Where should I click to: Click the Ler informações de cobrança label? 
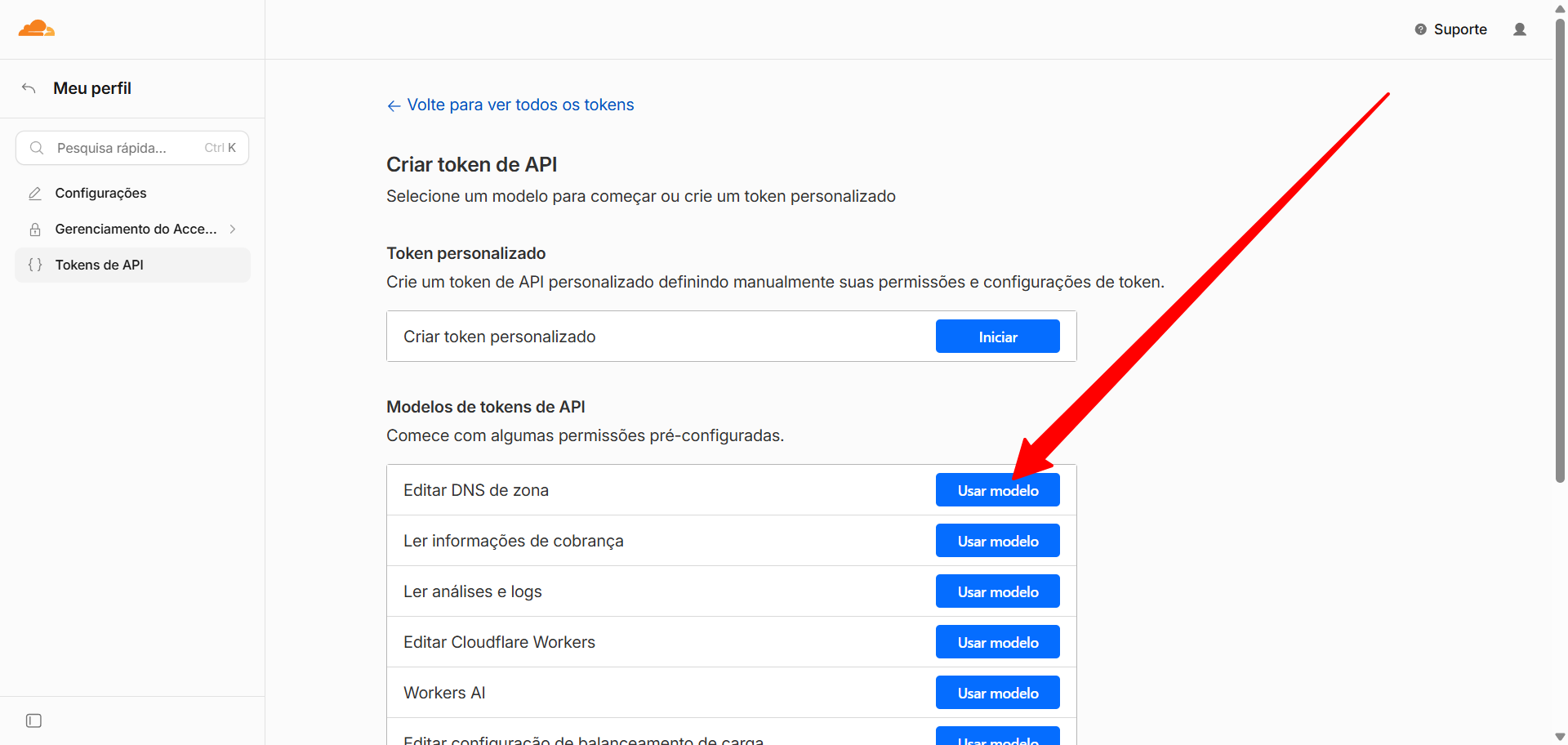(514, 541)
